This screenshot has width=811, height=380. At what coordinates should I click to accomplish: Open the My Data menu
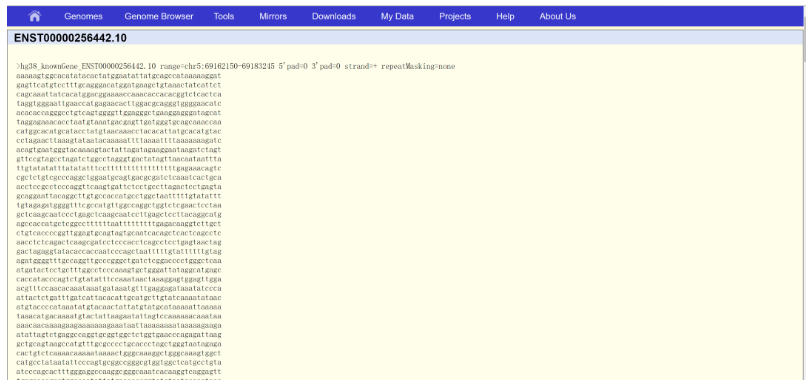tap(397, 17)
